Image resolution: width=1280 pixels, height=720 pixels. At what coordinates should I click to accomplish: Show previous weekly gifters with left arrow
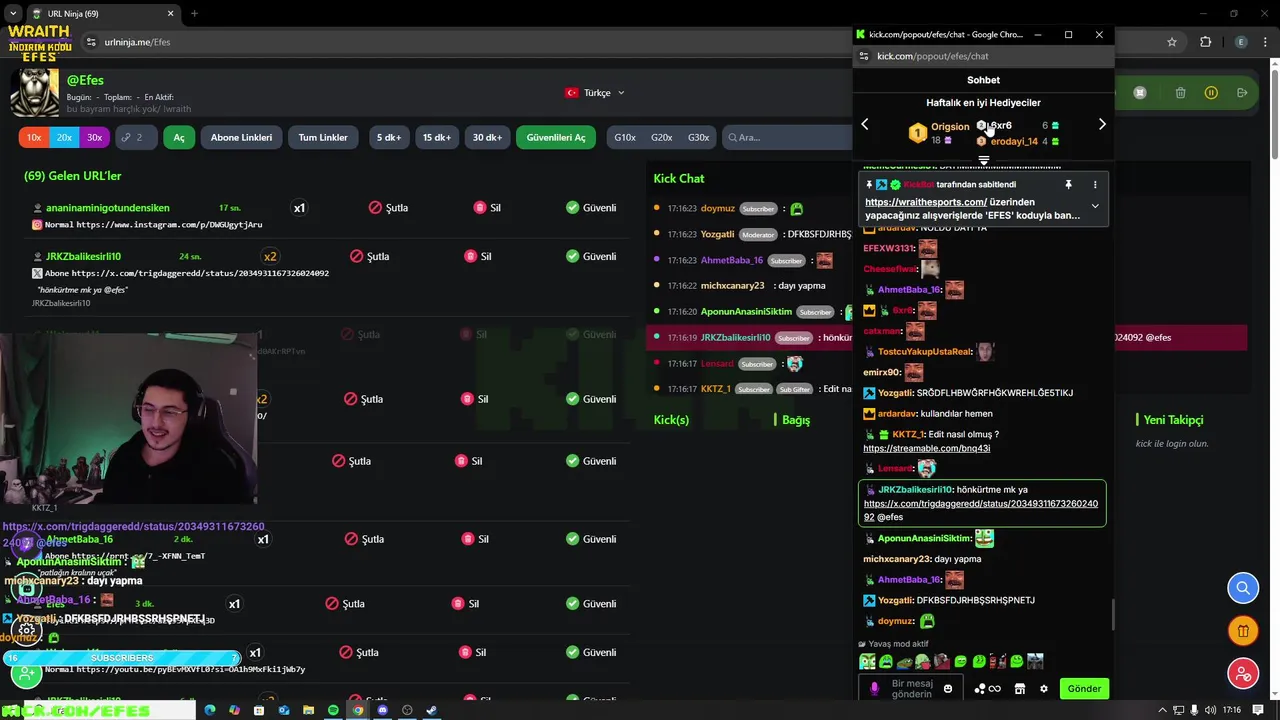(865, 124)
